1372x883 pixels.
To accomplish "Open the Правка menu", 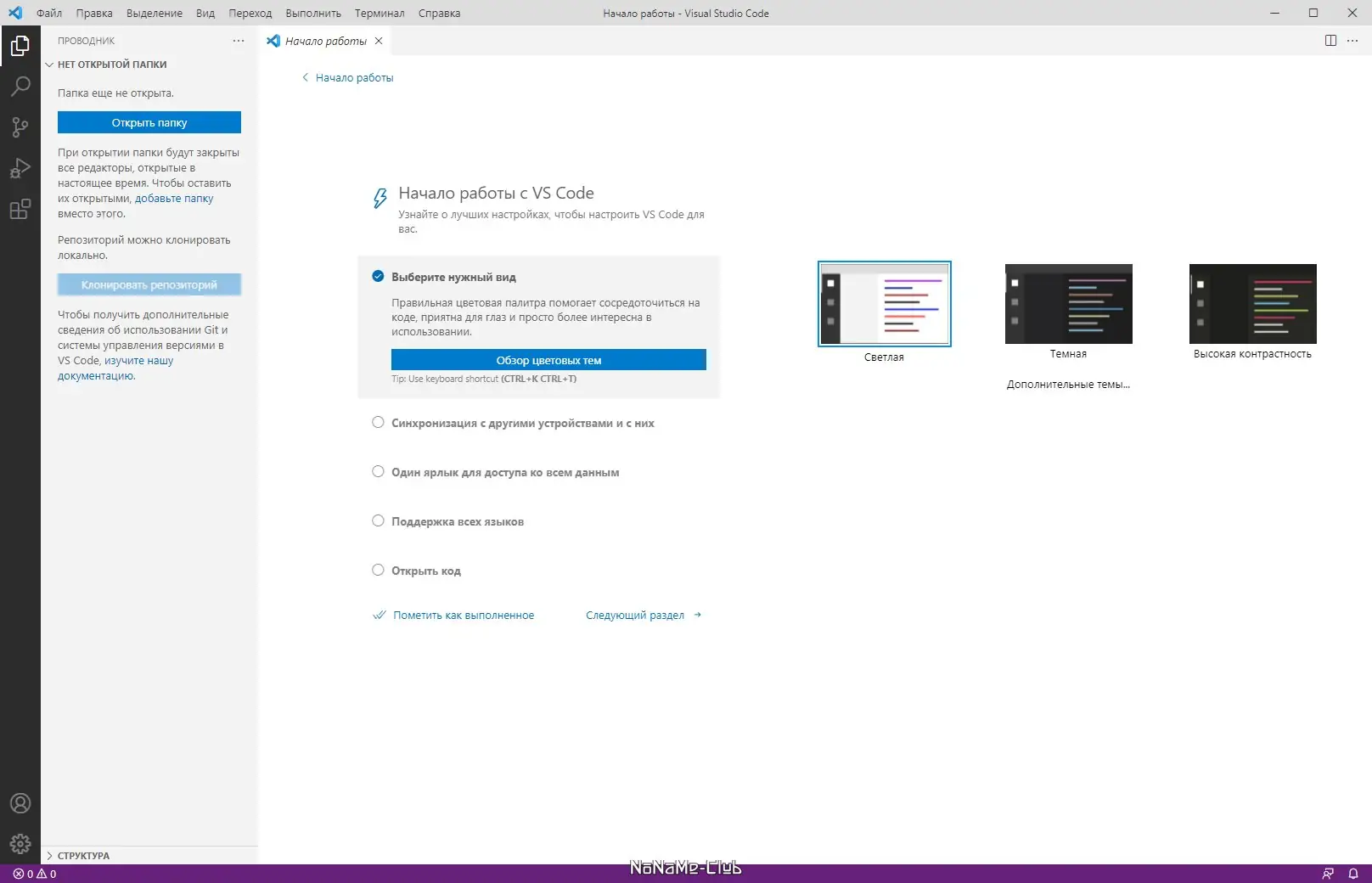I will [94, 13].
